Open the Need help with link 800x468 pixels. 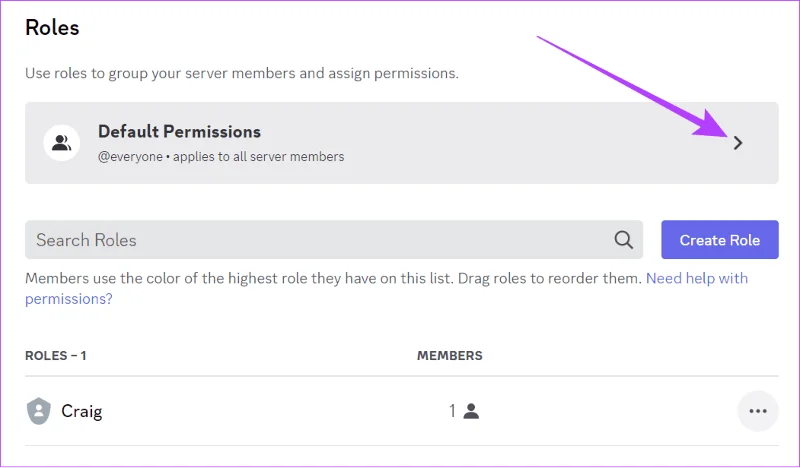point(697,278)
